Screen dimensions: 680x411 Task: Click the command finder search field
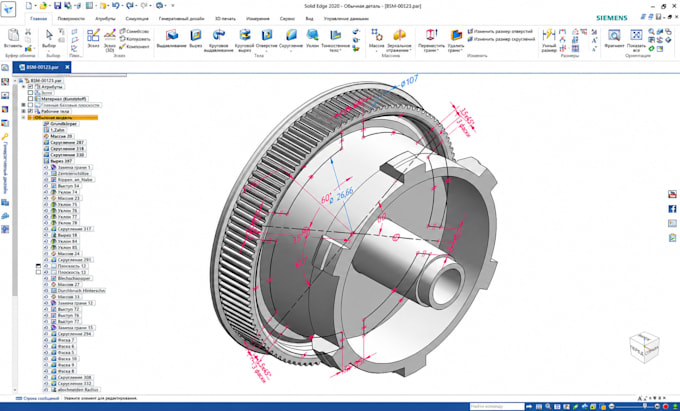coord(497,406)
